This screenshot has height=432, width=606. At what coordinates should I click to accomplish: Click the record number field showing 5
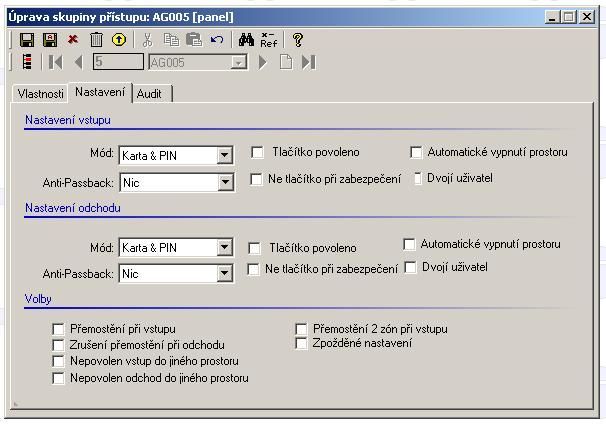coord(117,62)
